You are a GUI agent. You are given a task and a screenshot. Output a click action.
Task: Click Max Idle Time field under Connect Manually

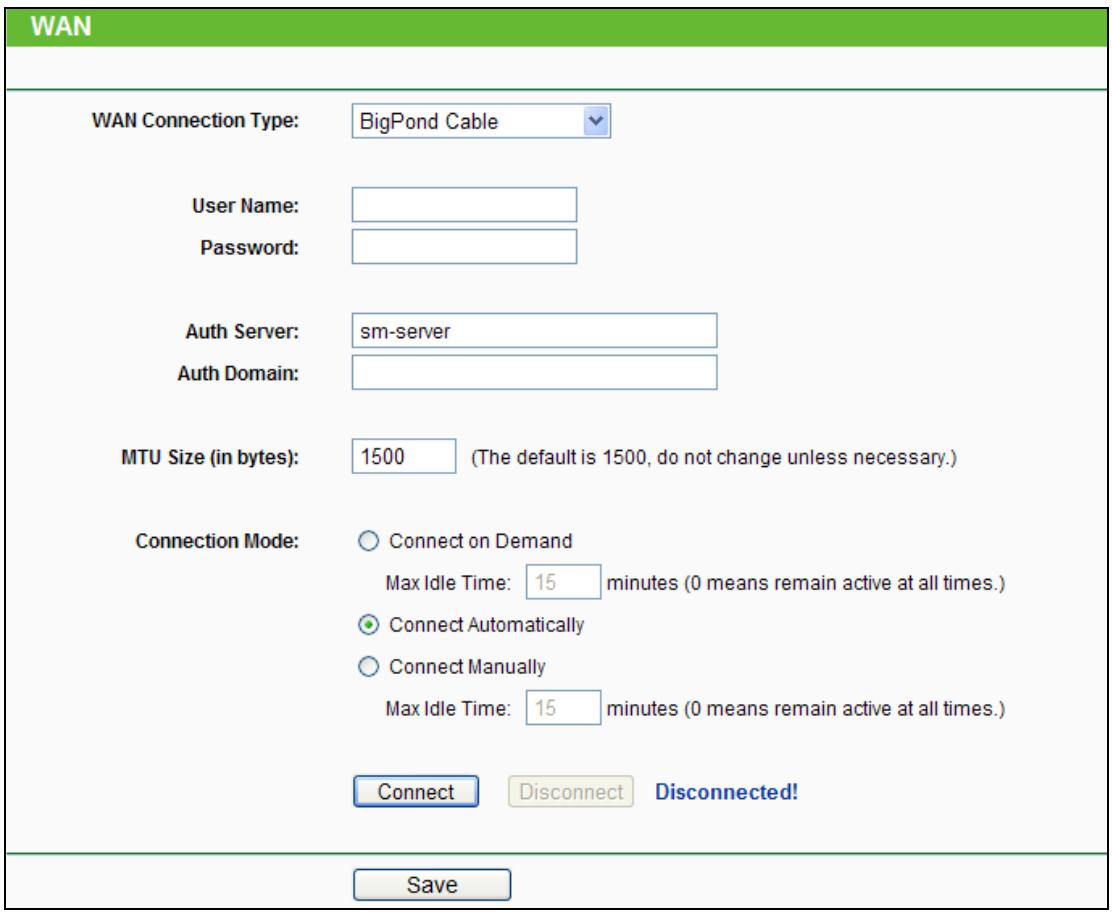(563, 708)
